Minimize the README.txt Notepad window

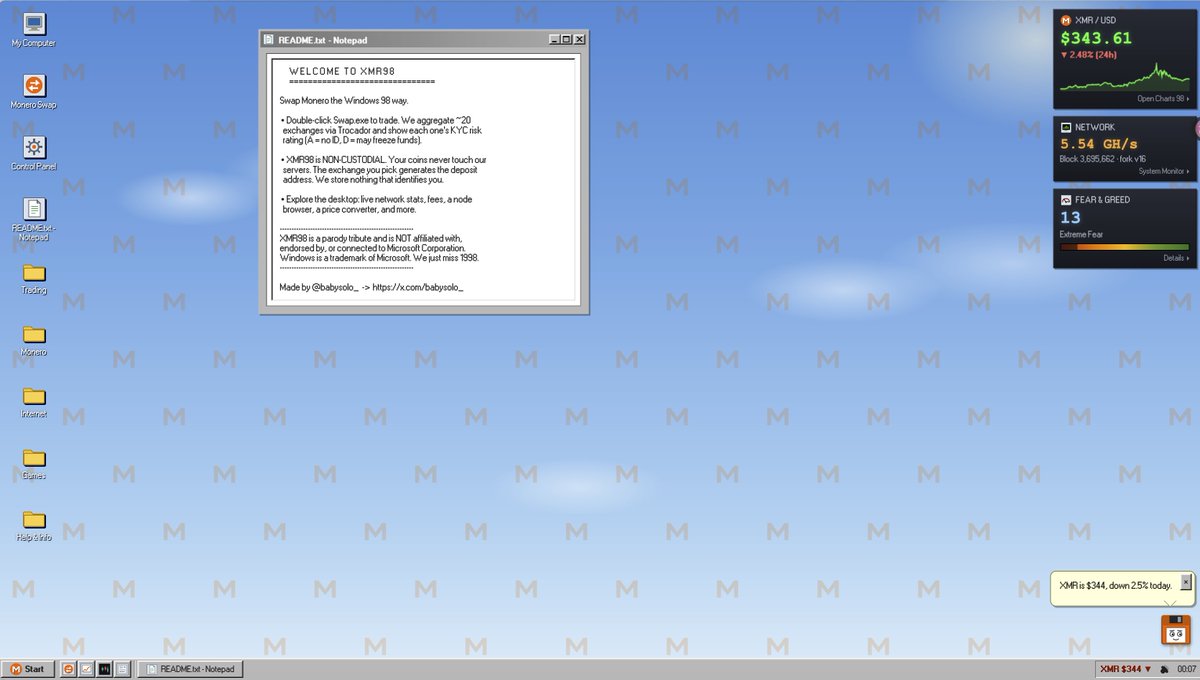(x=554, y=39)
